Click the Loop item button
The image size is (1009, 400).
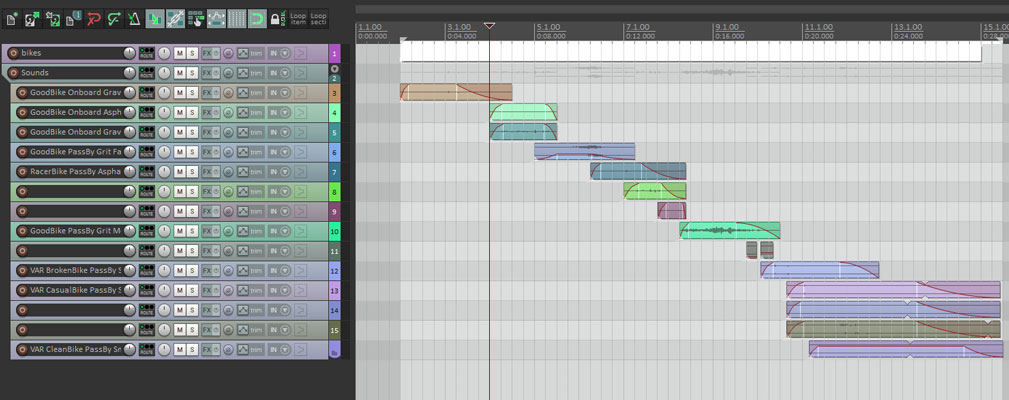(298, 18)
